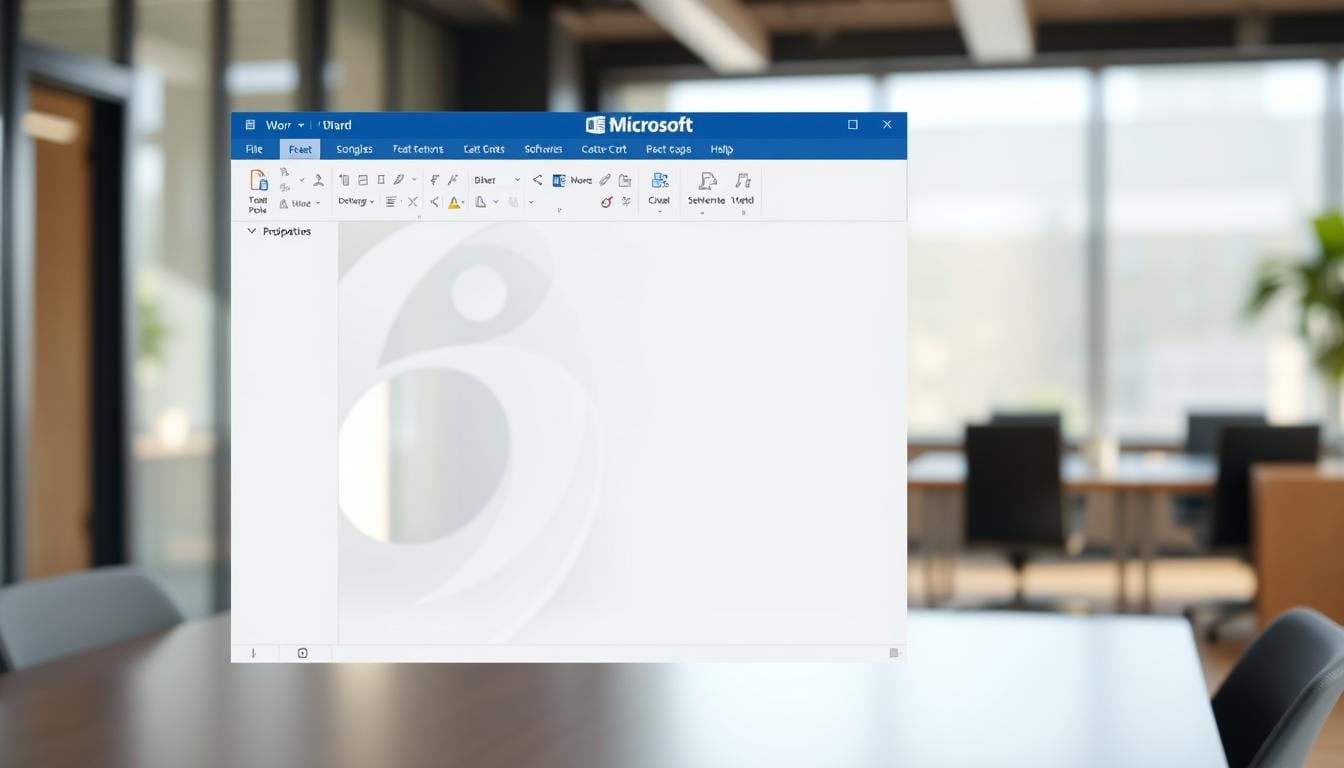The height and width of the screenshot is (768, 1344).
Task: Click the X clear icon in ribbon
Action: tap(412, 202)
